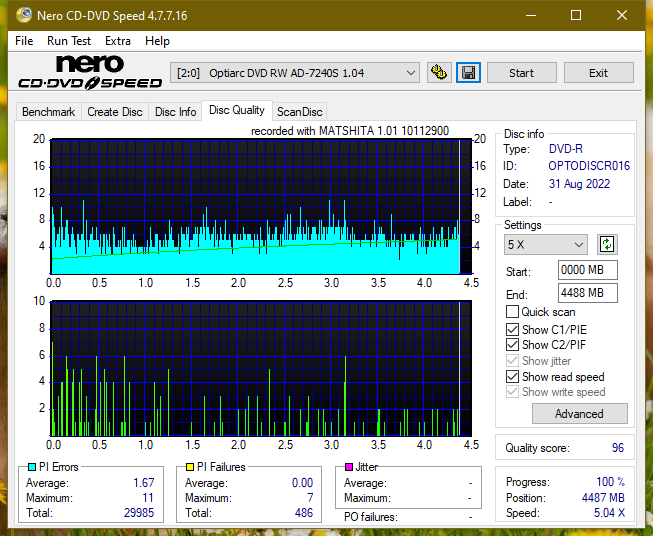Open the Help menu
The height and width of the screenshot is (536, 653).
[157, 41]
